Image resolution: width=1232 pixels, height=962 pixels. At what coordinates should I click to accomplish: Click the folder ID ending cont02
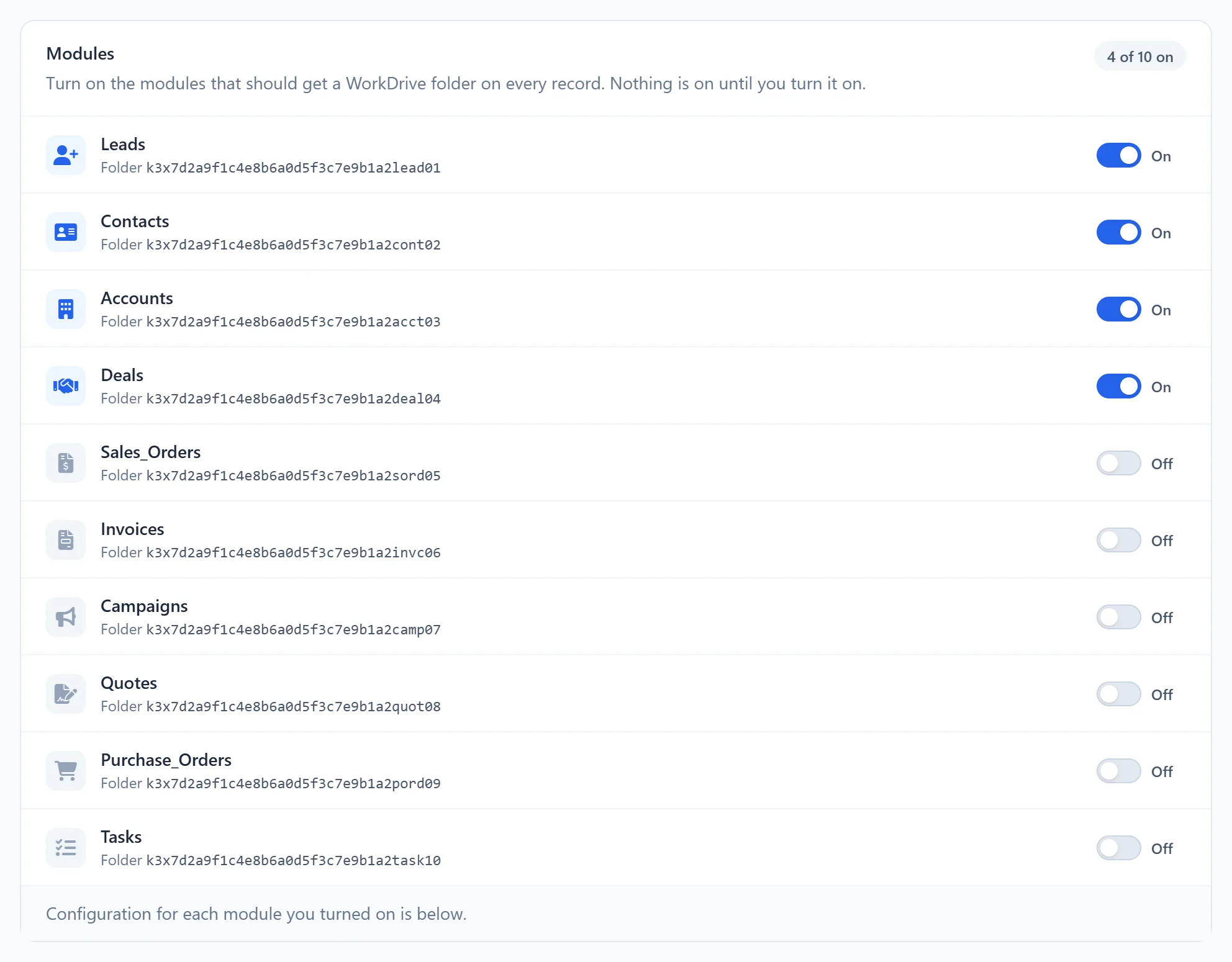[x=293, y=245]
